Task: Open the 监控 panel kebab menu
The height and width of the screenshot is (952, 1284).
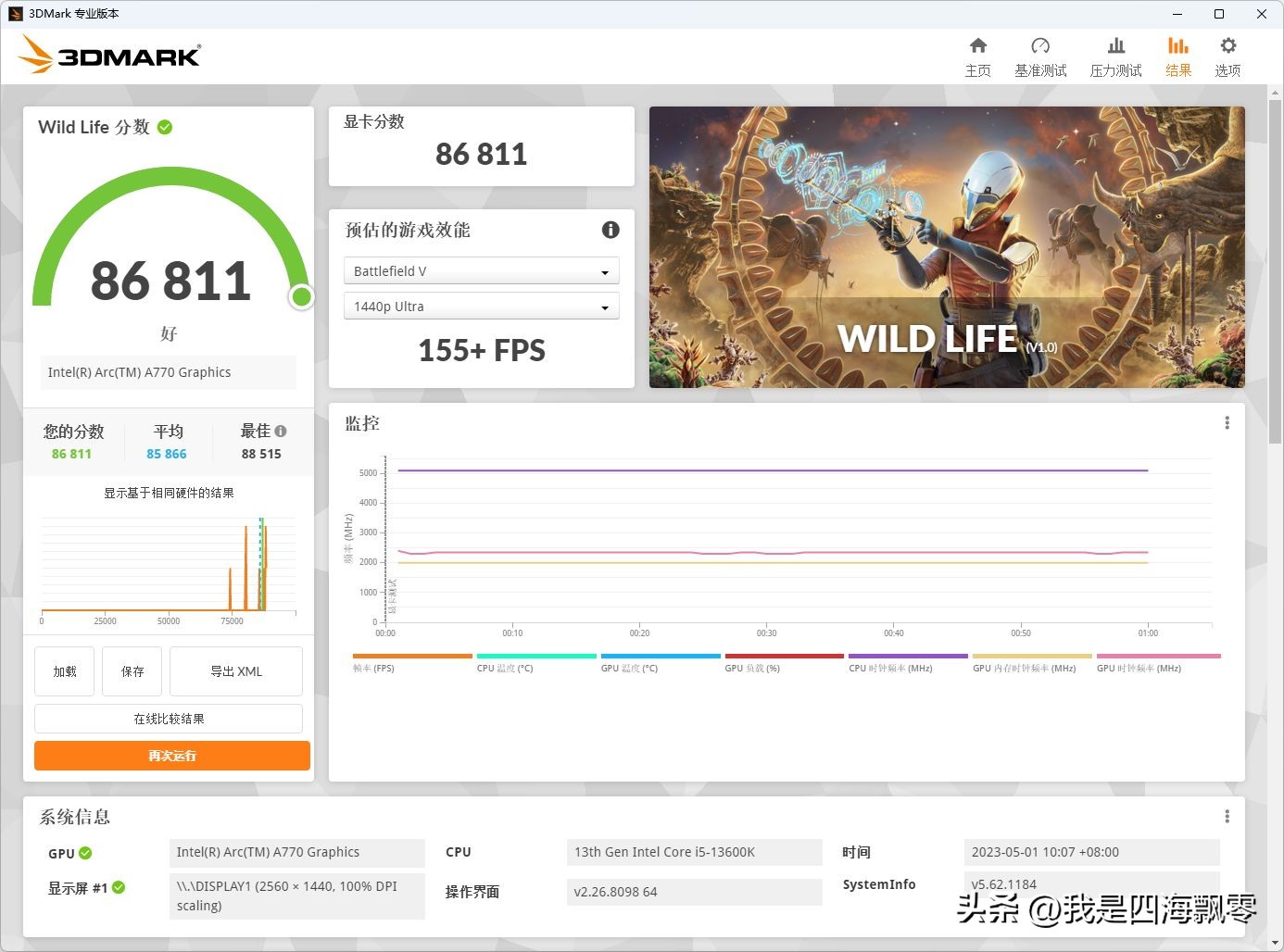Action: pyautogui.click(x=1227, y=422)
